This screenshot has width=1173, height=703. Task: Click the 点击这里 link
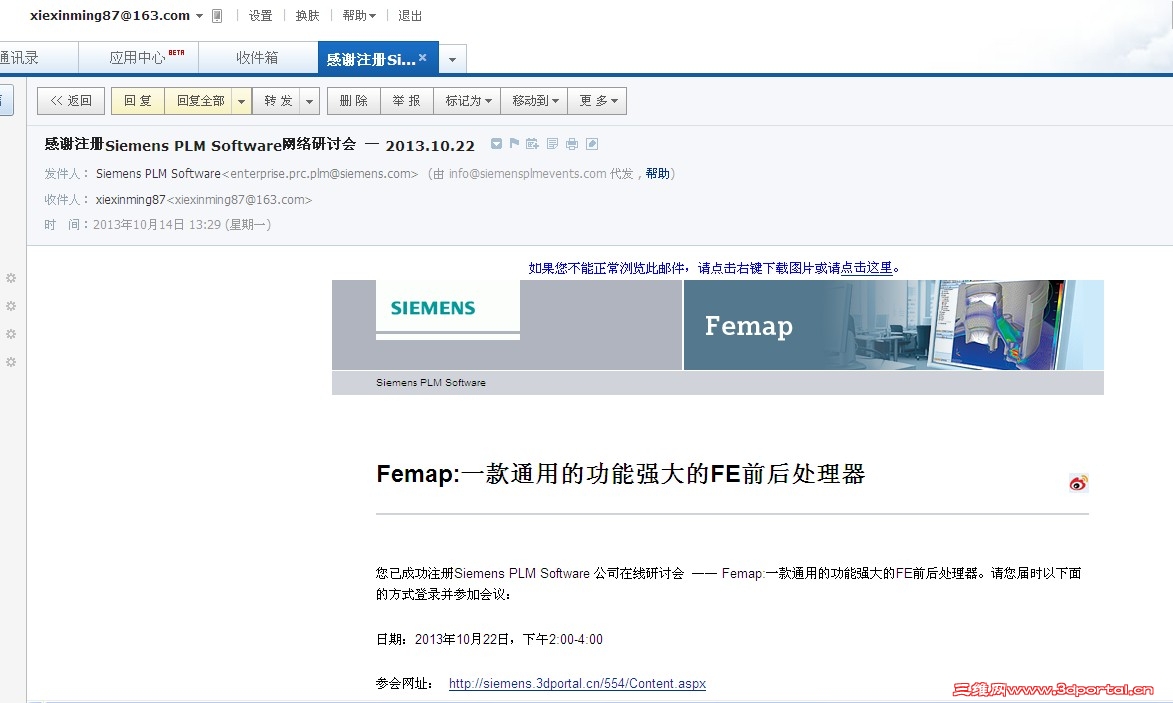[866, 268]
